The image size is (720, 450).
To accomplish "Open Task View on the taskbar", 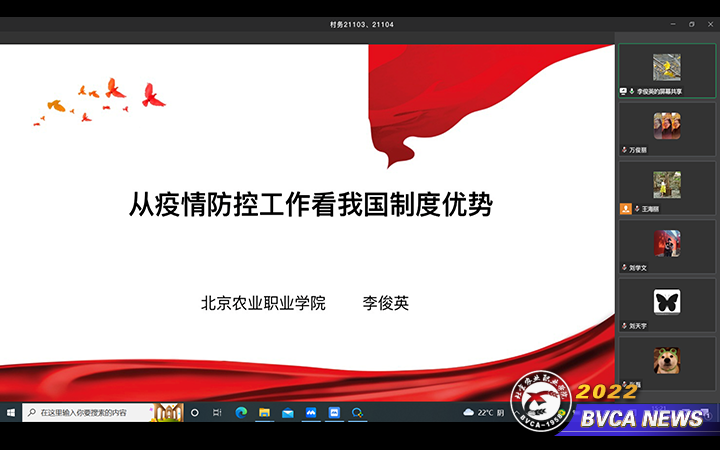I will coord(217,412).
